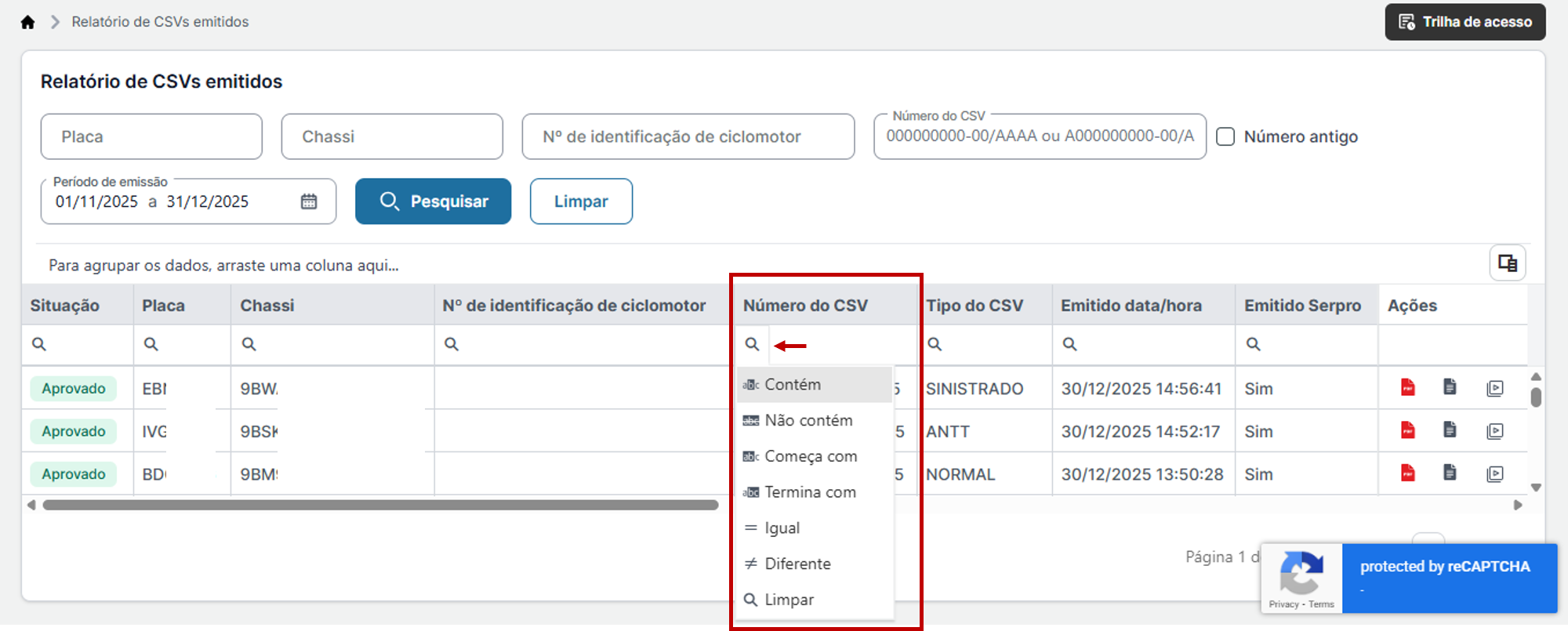Select the Começa com filter option
Viewport: 1568px width, 631px height.
pyautogui.click(x=815, y=456)
